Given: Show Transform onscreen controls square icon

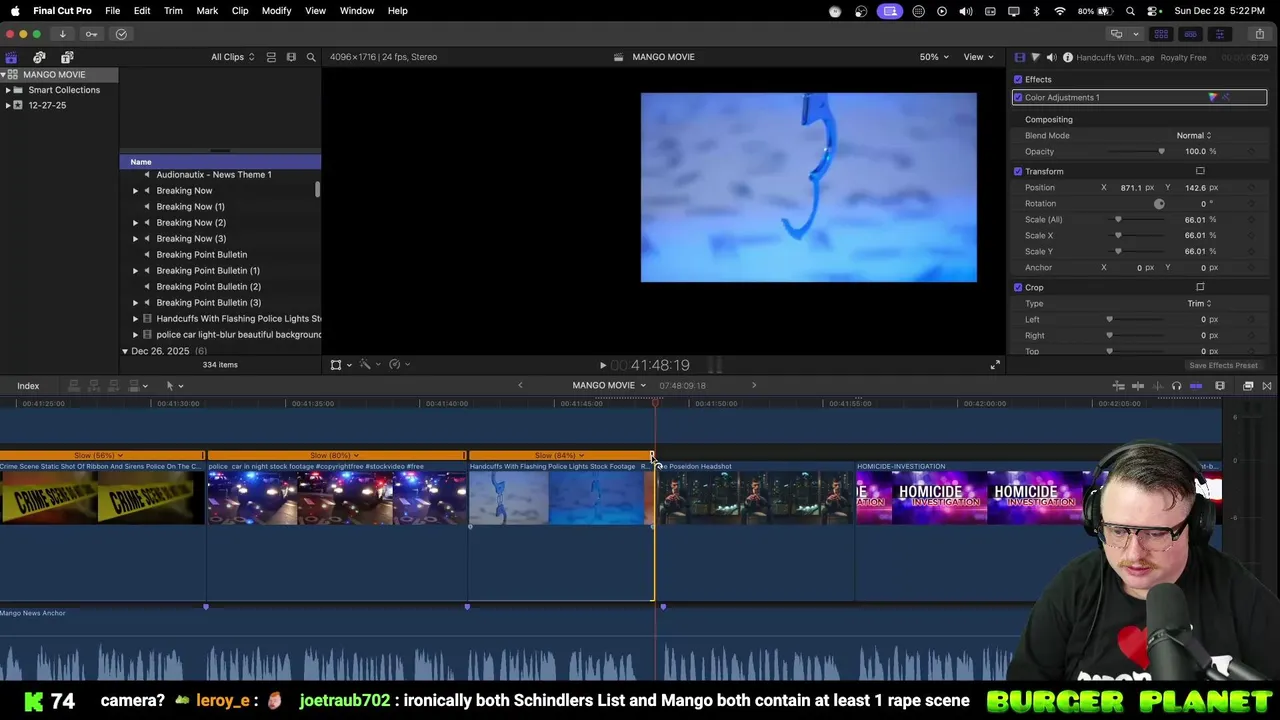Looking at the screenshot, I should coord(1200,171).
